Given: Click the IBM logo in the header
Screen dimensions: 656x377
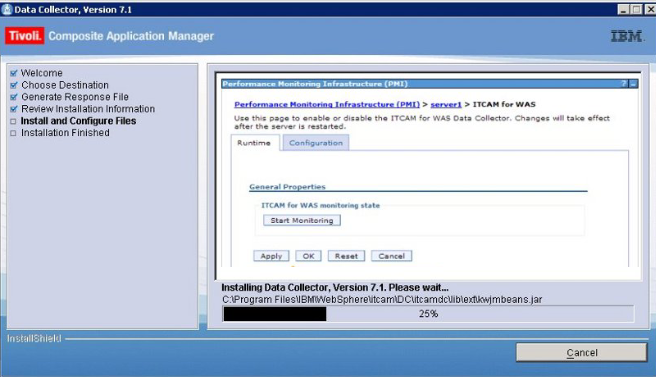Looking at the screenshot, I should [627, 36].
